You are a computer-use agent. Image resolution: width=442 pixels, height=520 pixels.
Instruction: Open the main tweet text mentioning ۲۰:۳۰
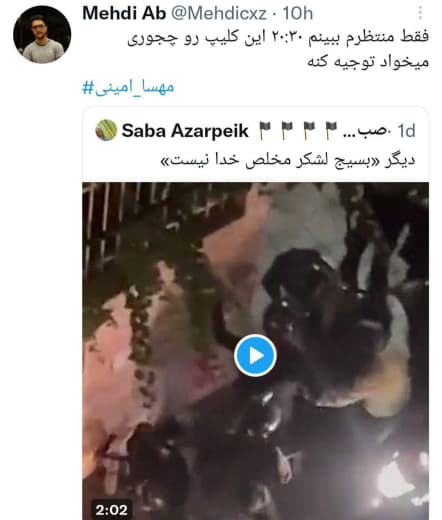click(278, 37)
